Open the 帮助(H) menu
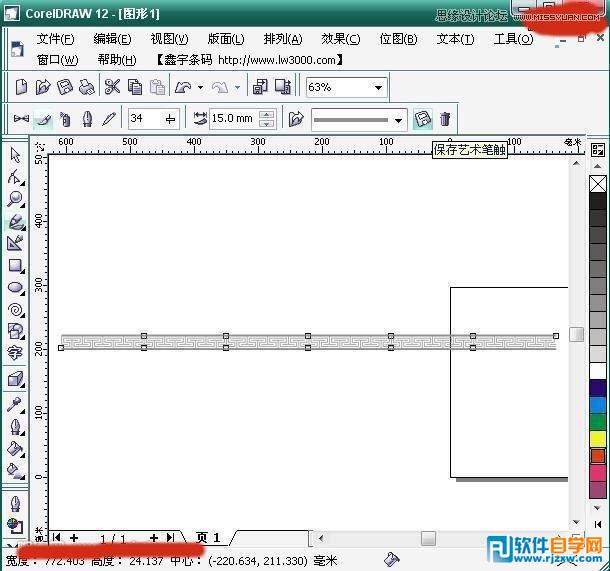The height and width of the screenshot is (571, 610). click(x=117, y=60)
